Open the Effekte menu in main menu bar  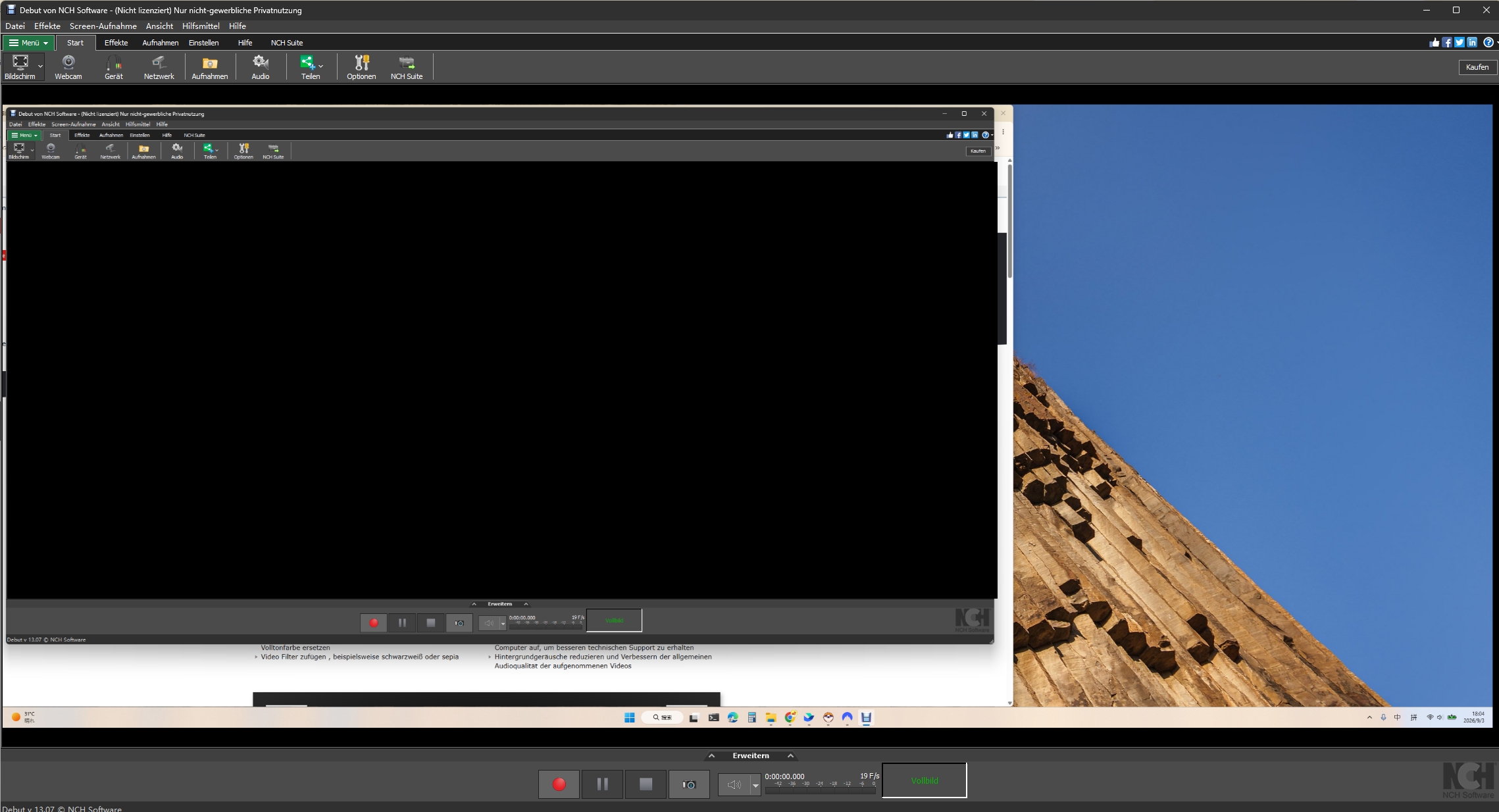pos(47,26)
